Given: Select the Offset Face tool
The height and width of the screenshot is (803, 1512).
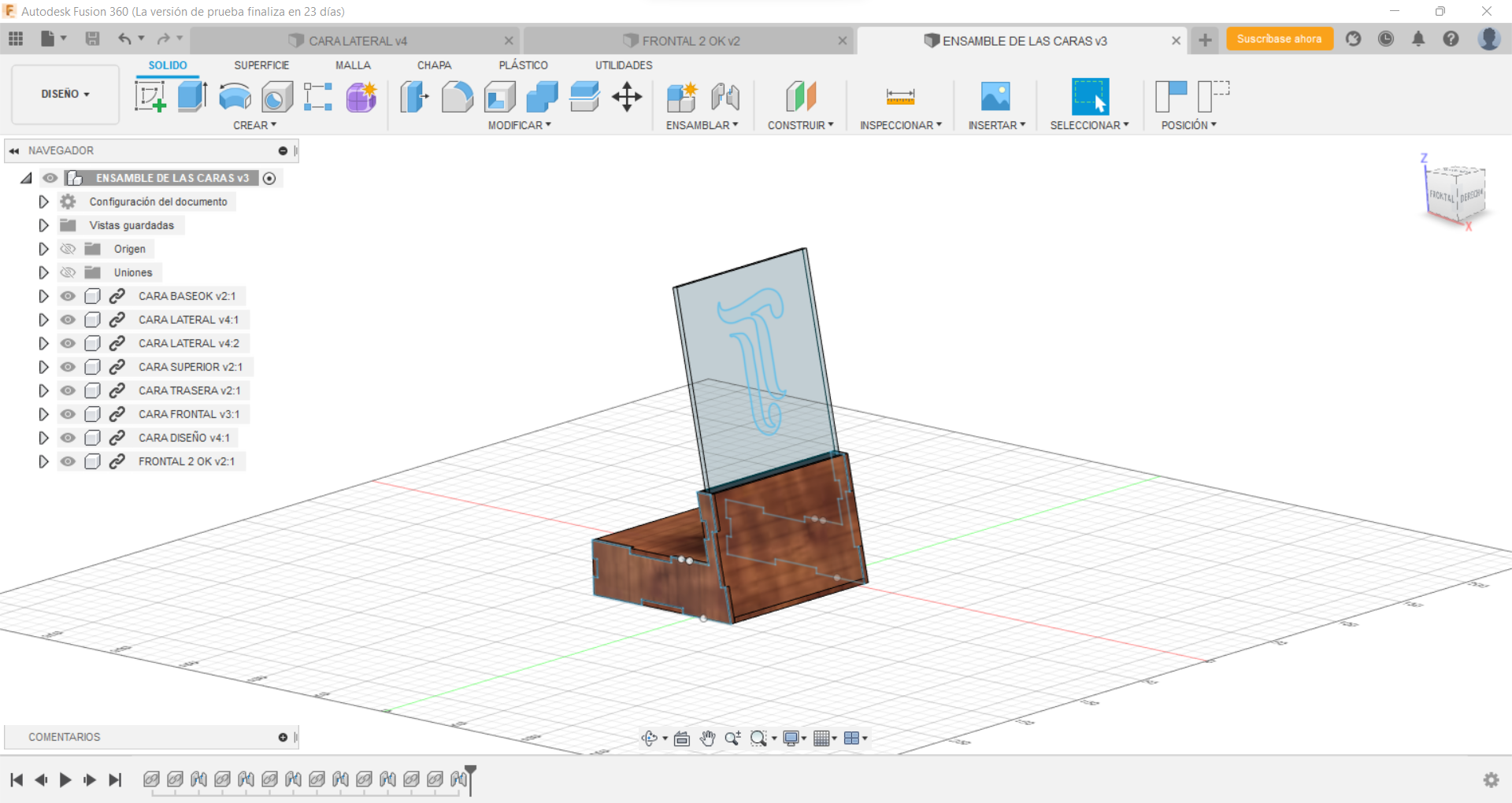Looking at the screenshot, I should (584, 97).
